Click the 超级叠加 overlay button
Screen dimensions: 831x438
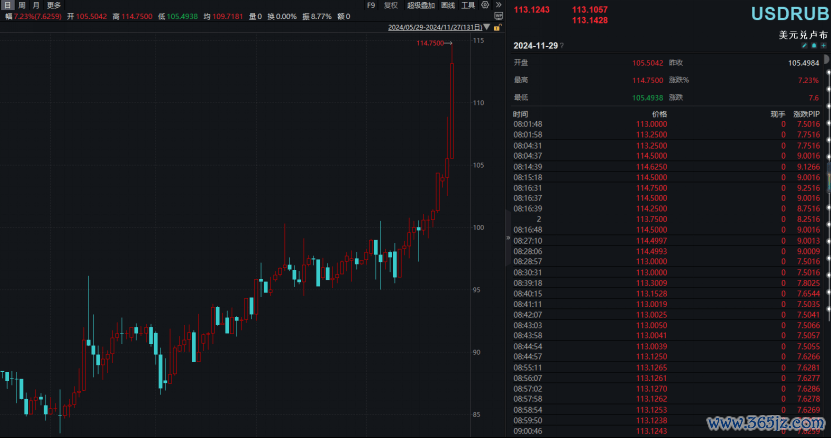[421, 5]
